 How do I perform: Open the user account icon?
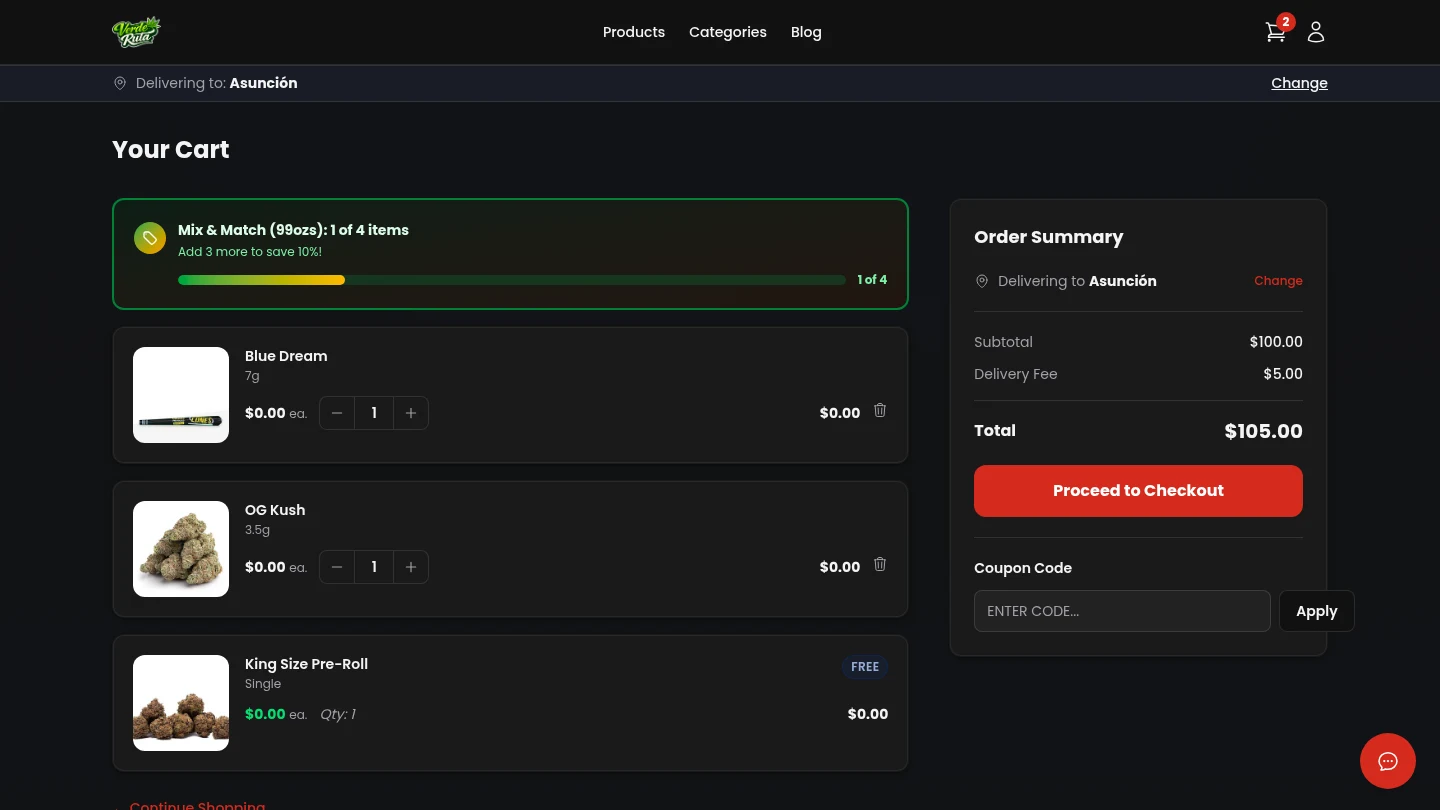click(x=1316, y=32)
